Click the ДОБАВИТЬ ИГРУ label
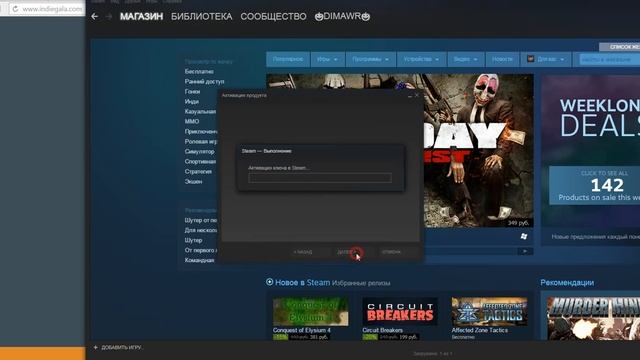 [x=121, y=347]
